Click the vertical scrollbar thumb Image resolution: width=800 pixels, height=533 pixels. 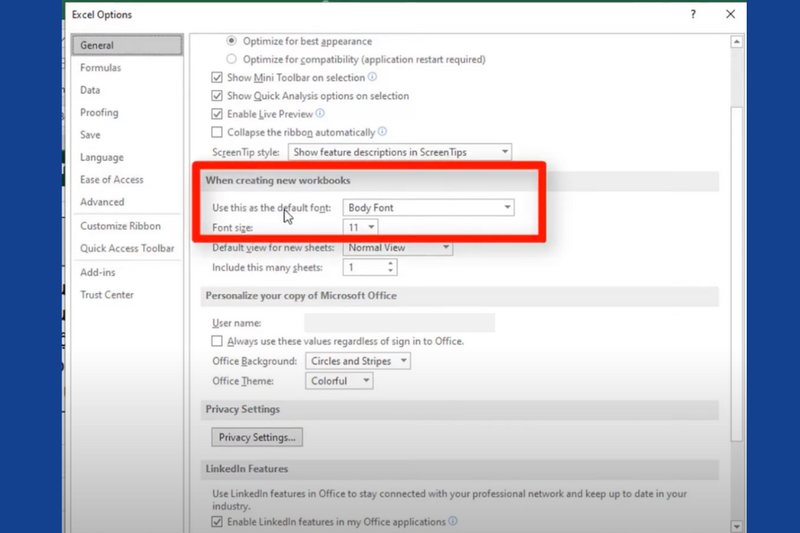pos(736,274)
